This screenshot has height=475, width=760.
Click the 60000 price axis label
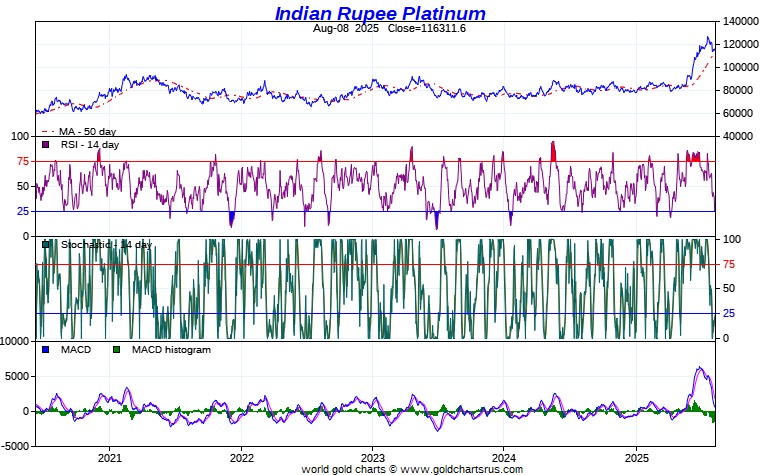738,113
